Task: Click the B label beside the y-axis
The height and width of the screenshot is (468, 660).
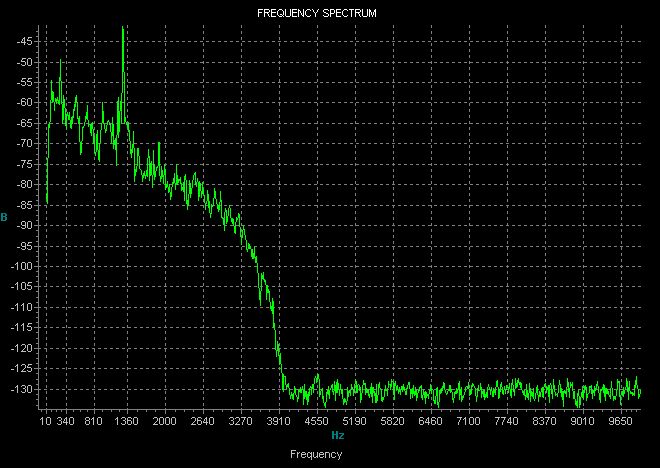Action: click(x=4, y=217)
